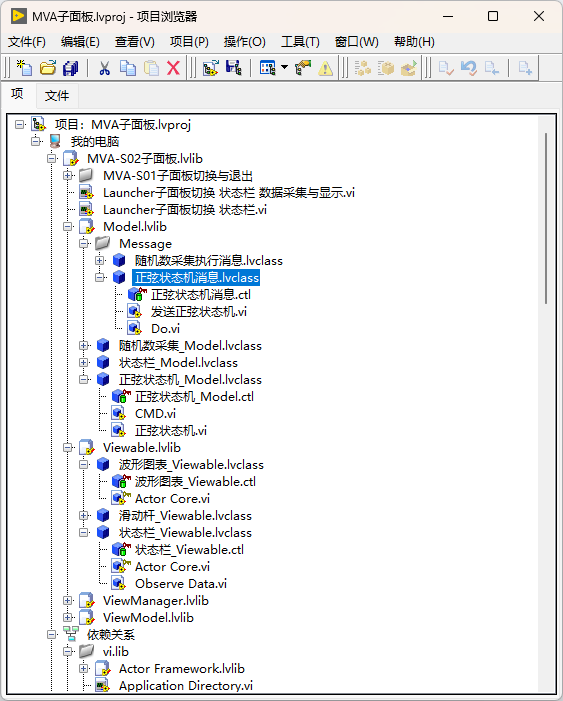Image resolution: width=563 pixels, height=701 pixels.
Task: Open the 项目(P) menu
Action: click(189, 42)
